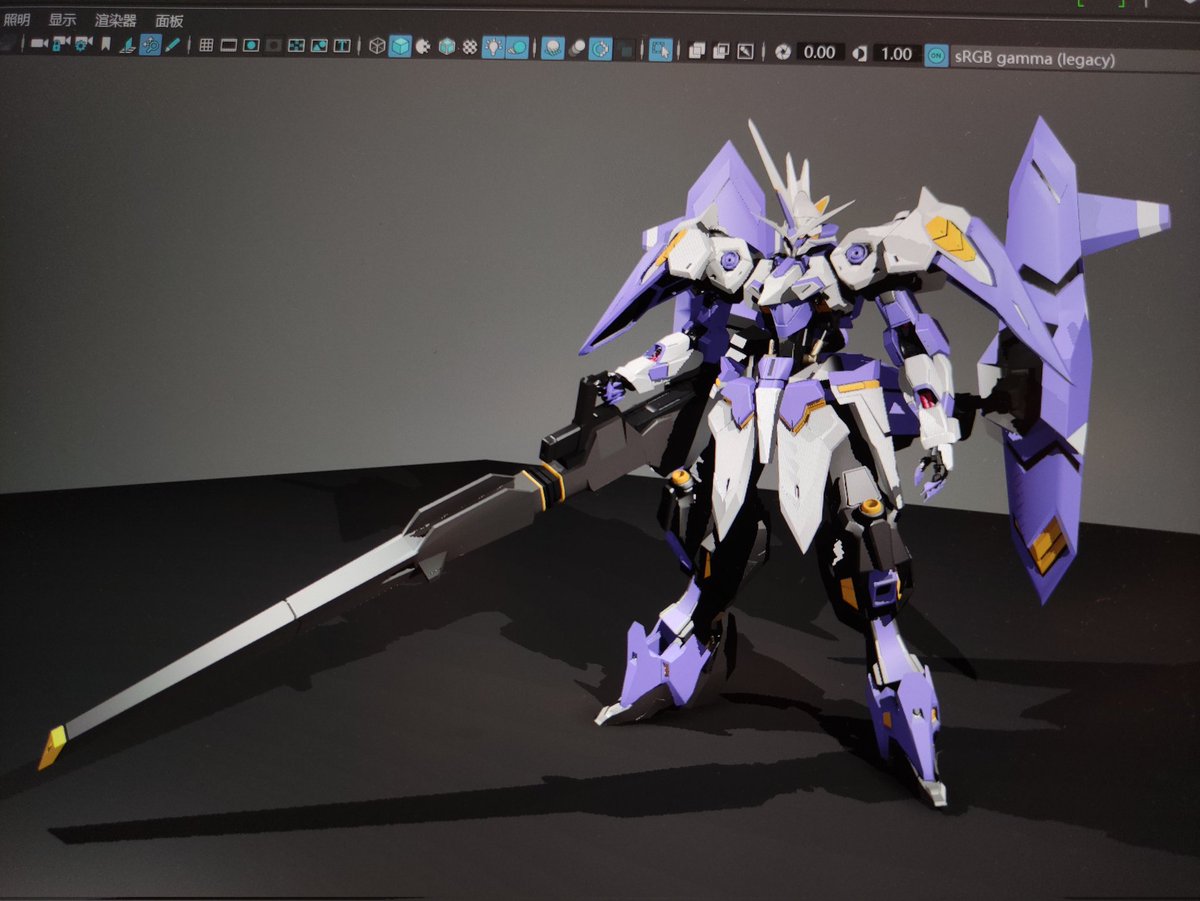Open the 照明 (Lighting) menu
The height and width of the screenshot is (901, 1200).
click(x=17, y=20)
